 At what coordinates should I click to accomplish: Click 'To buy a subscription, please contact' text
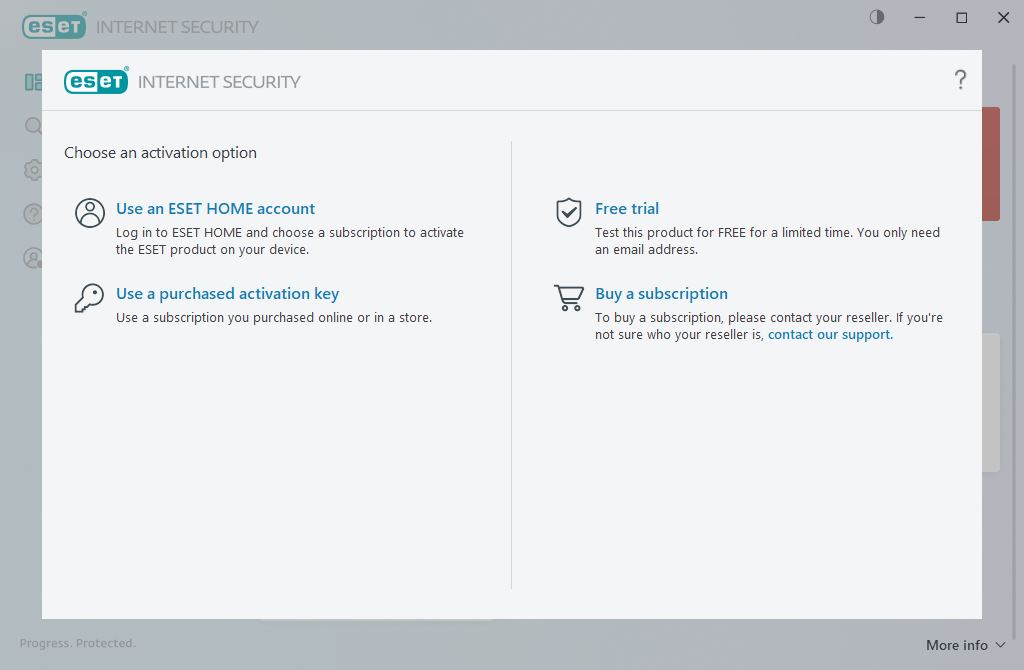click(x=769, y=326)
